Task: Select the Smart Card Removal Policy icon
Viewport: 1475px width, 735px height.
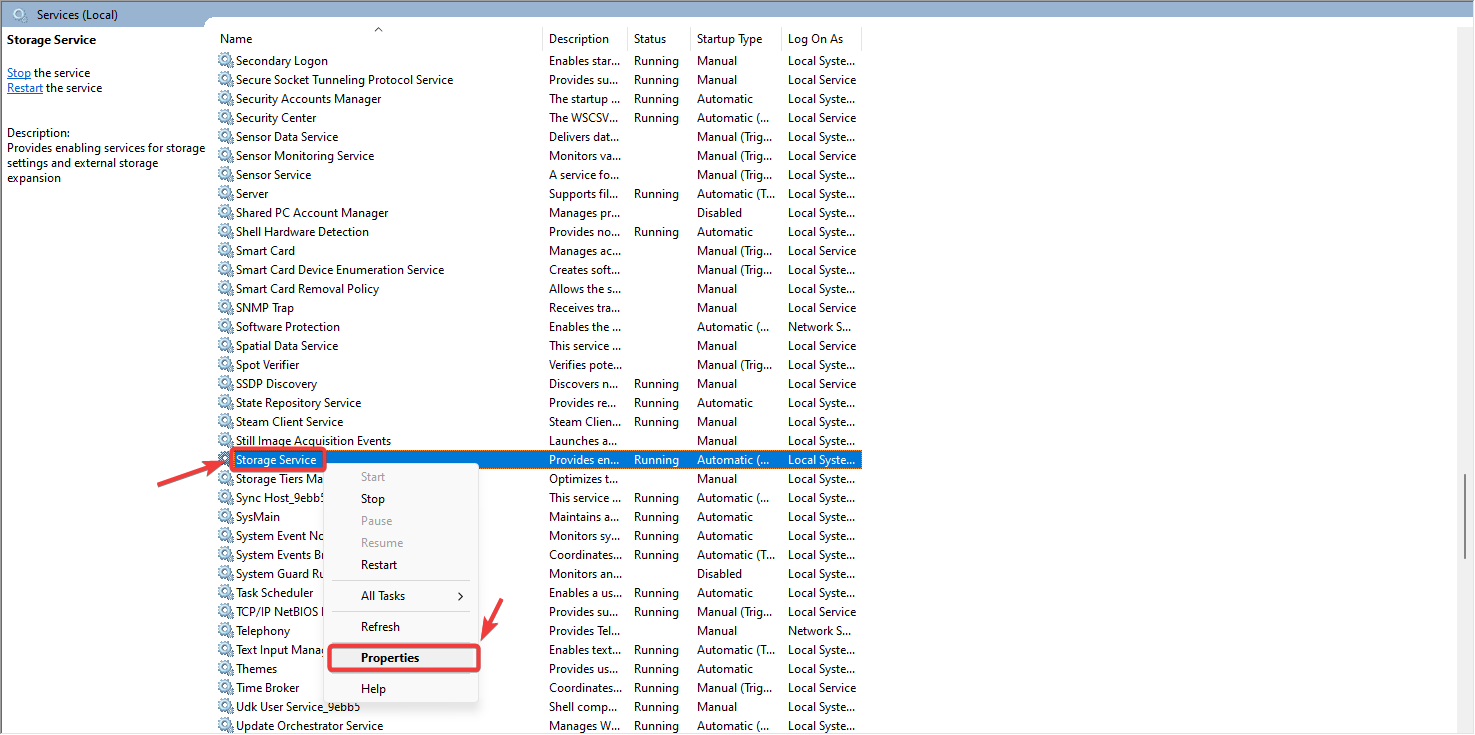Action: pos(226,289)
